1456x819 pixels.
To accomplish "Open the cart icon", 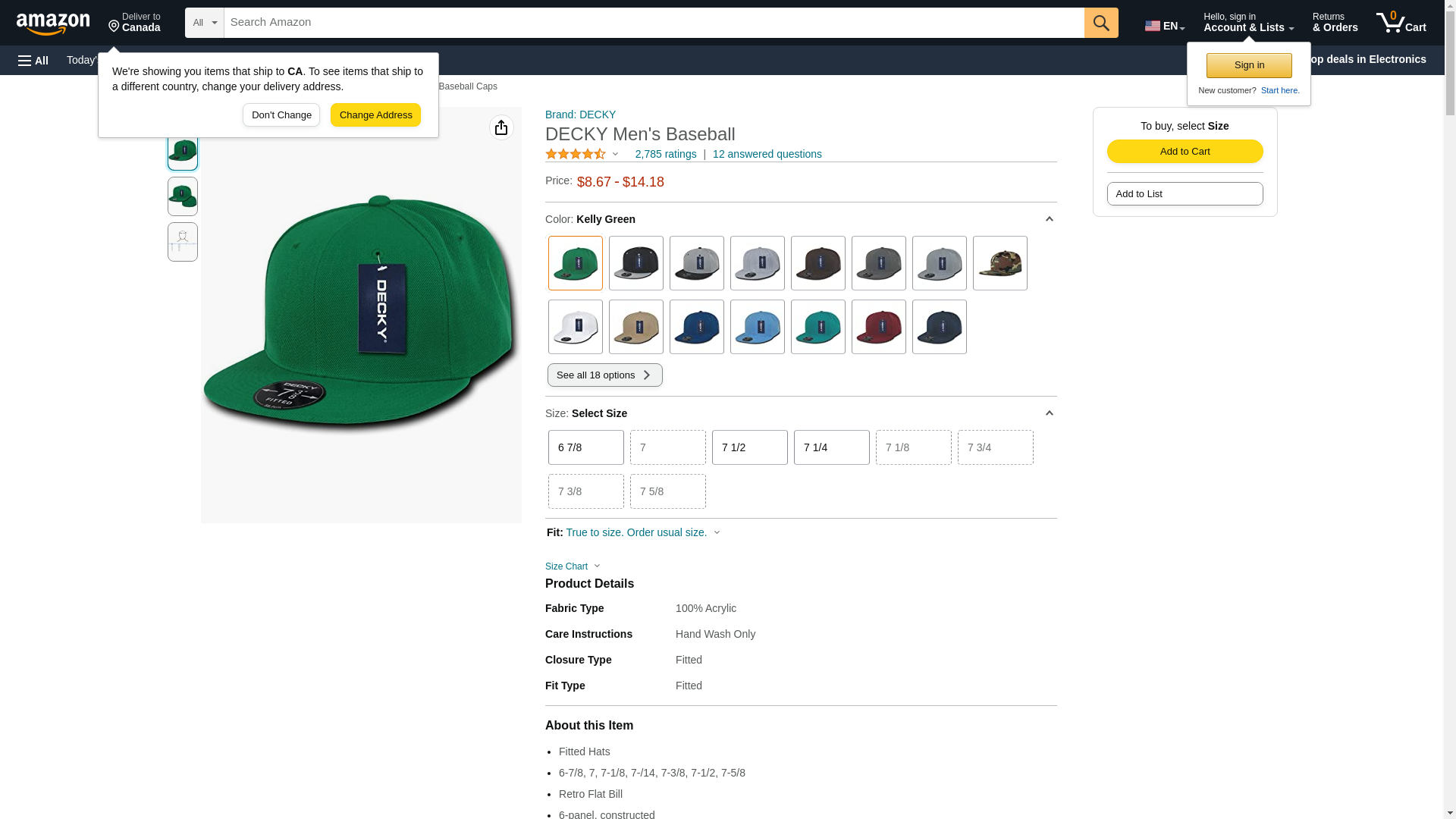I will pos(1401,23).
